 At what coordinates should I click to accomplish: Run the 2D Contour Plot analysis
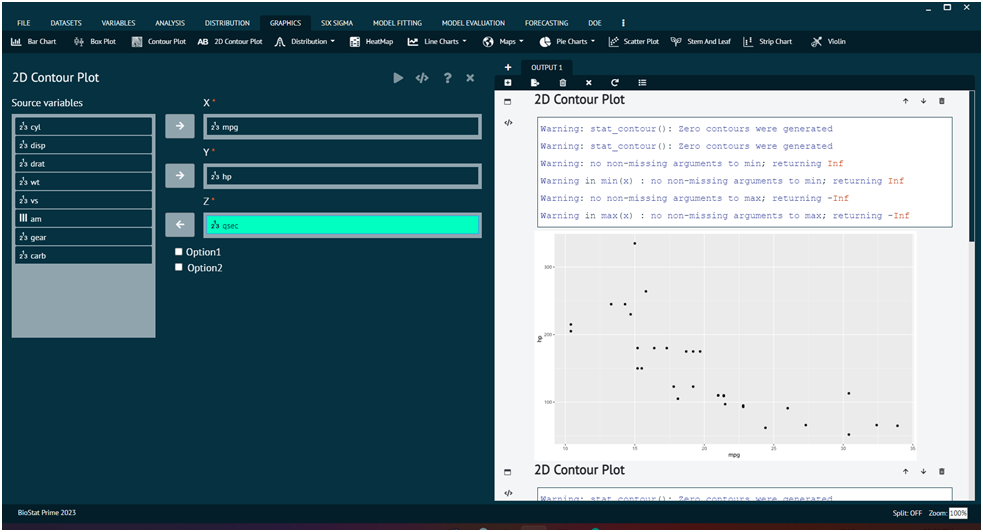398,78
